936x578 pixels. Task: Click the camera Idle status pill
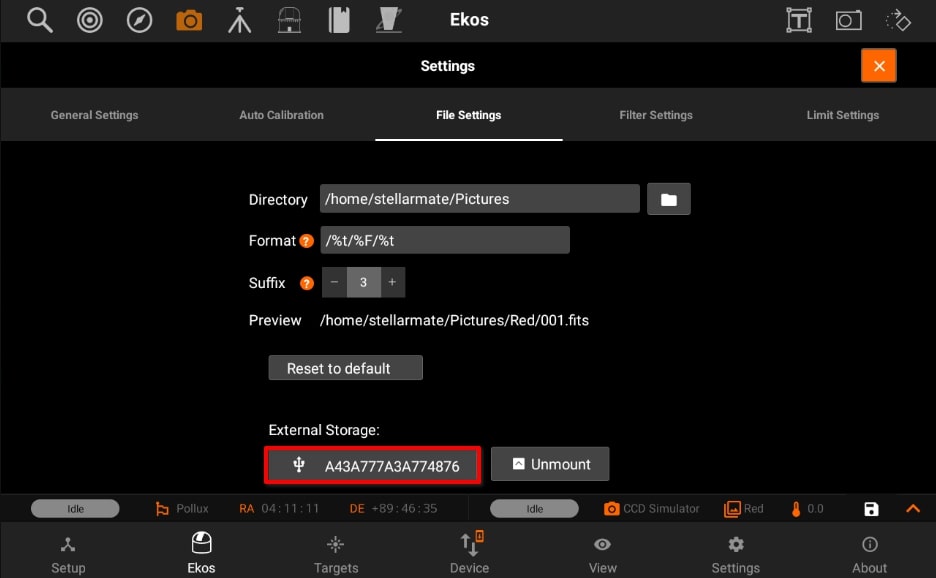pyautogui.click(x=534, y=509)
